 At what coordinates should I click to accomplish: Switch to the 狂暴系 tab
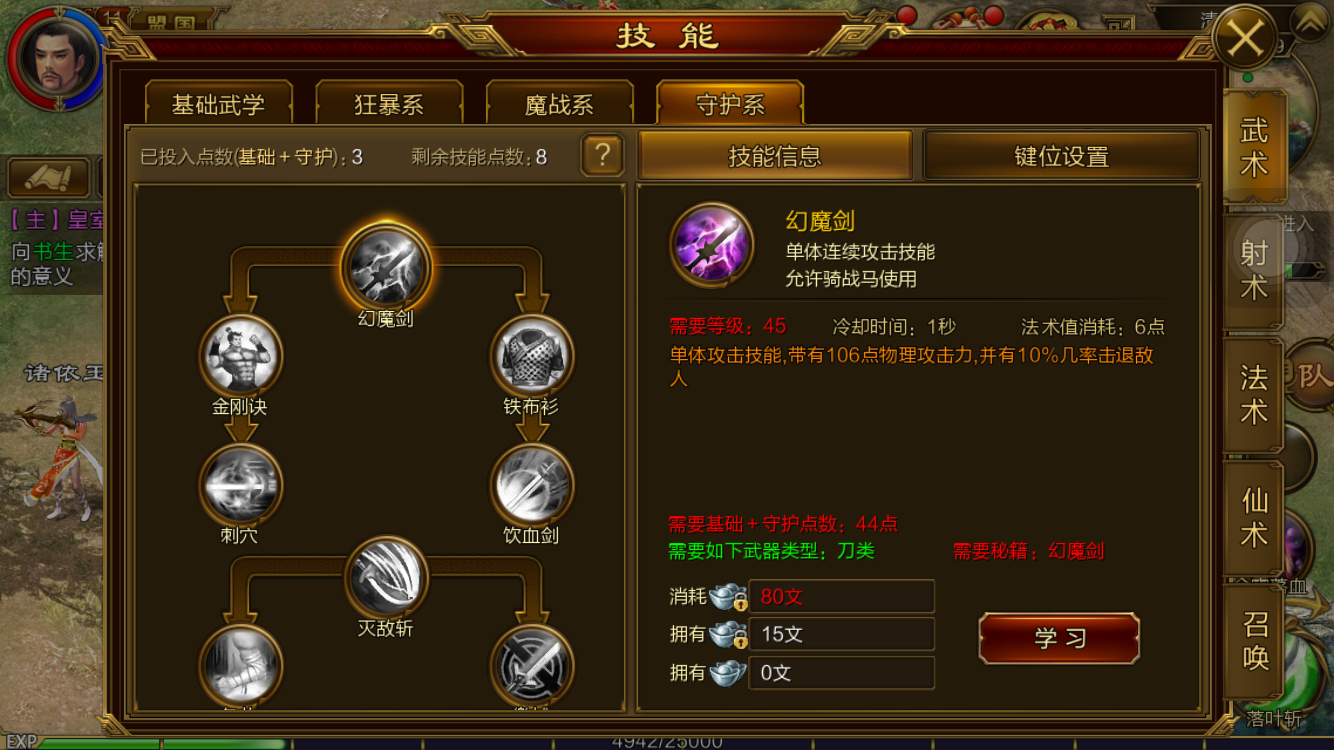tap(389, 104)
